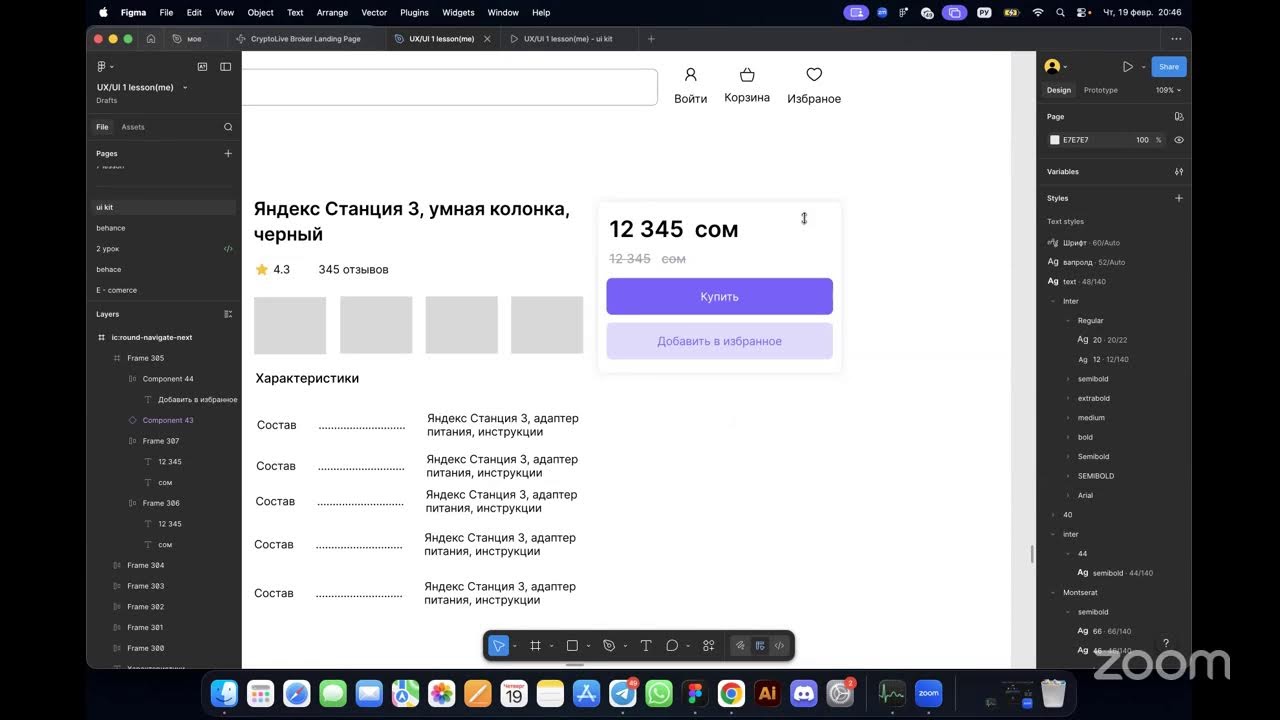
Task: Open the Figma main menu icon
Action: 102,66
